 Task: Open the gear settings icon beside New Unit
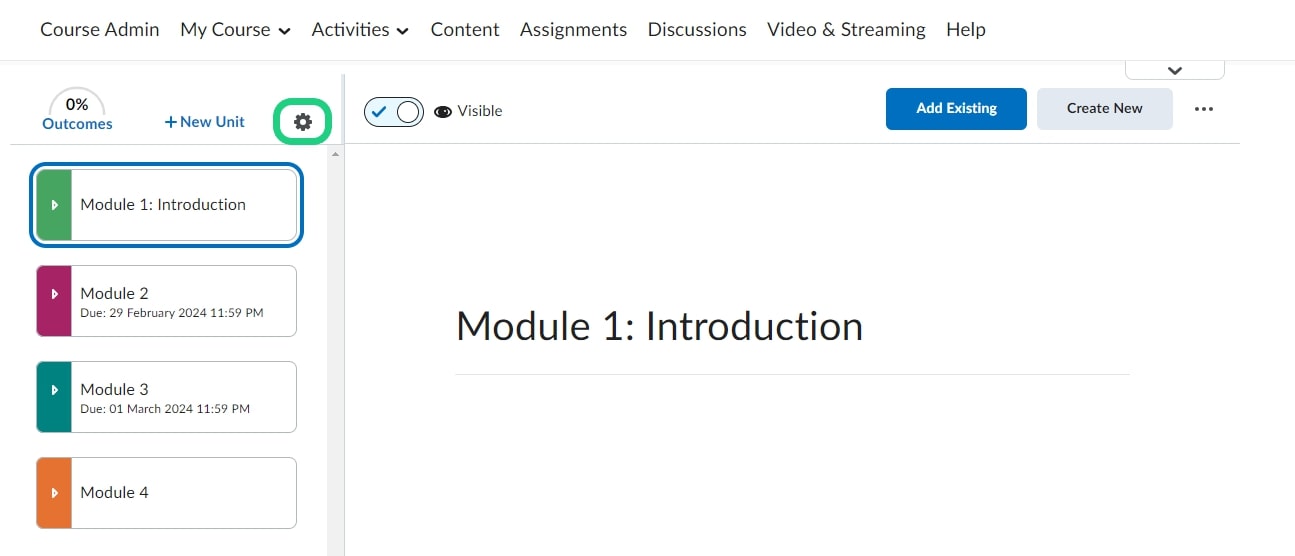tap(303, 122)
